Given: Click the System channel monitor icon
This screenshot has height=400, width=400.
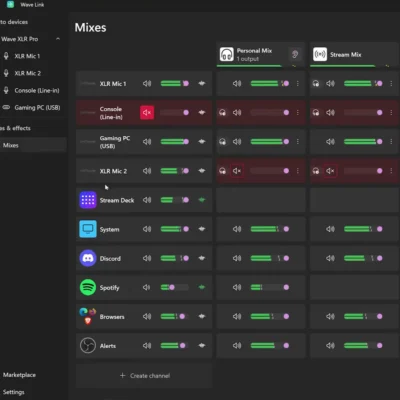Looking at the screenshot, I should pyautogui.click(x=88, y=229).
